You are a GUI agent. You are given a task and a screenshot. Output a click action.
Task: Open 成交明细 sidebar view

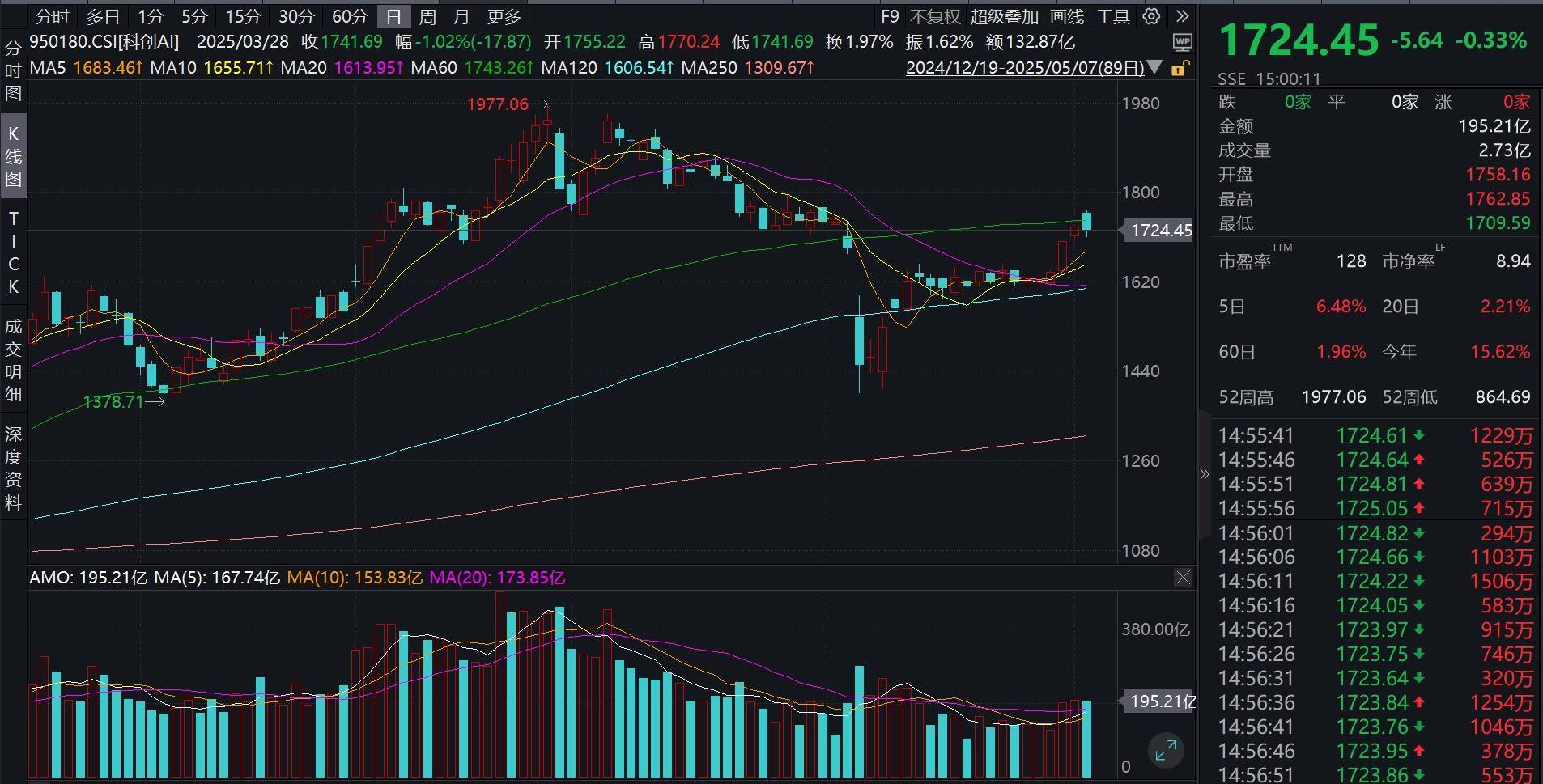13,360
